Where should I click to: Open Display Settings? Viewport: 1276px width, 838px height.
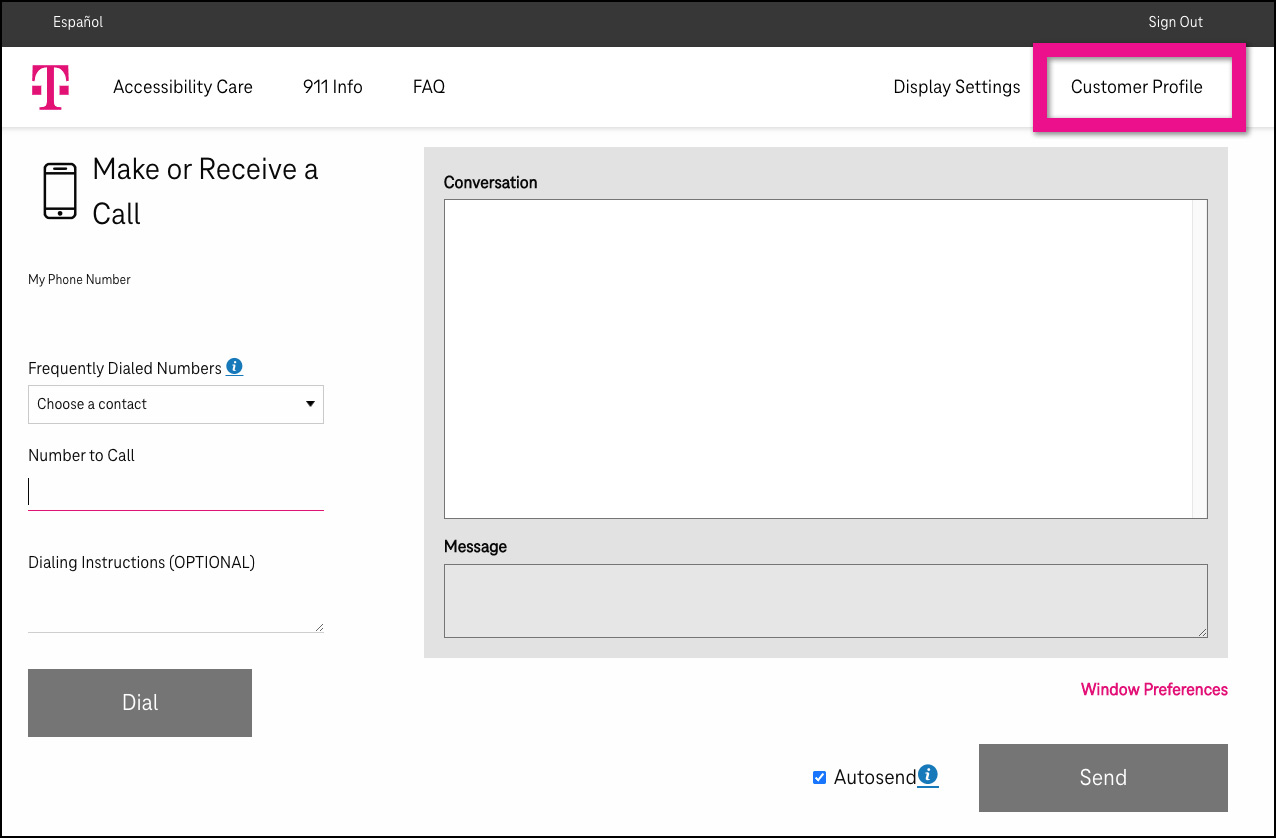tap(956, 87)
